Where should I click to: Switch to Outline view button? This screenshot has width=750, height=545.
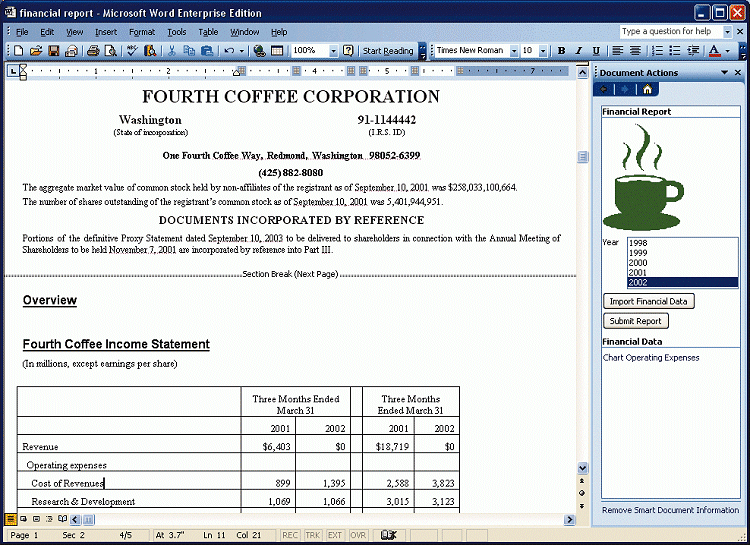[x=49, y=519]
